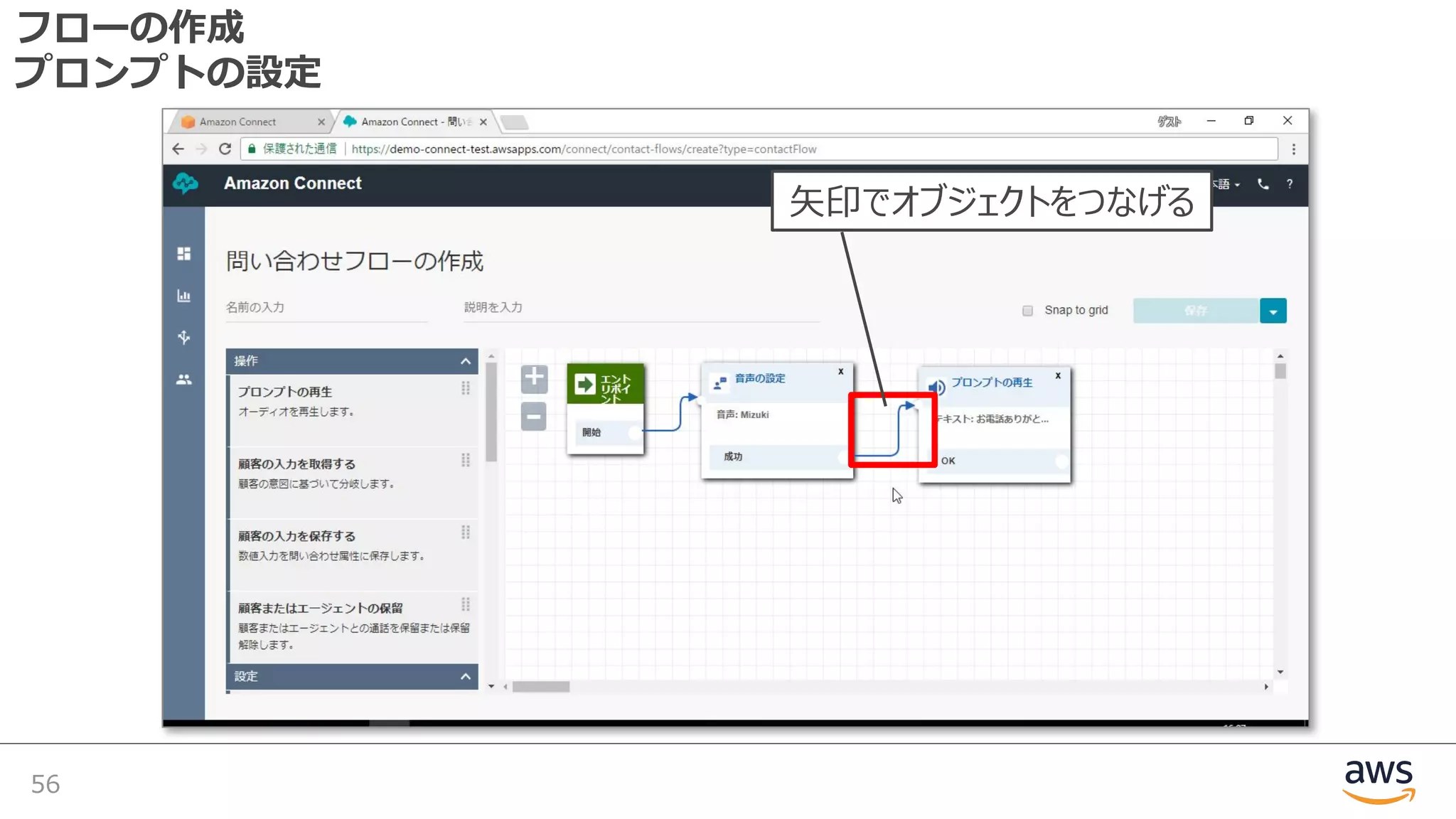Viewport: 1456px width, 819px height.
Task: Select the 顧客またはエージェントの保留 palette item
Action: [353, 627]
